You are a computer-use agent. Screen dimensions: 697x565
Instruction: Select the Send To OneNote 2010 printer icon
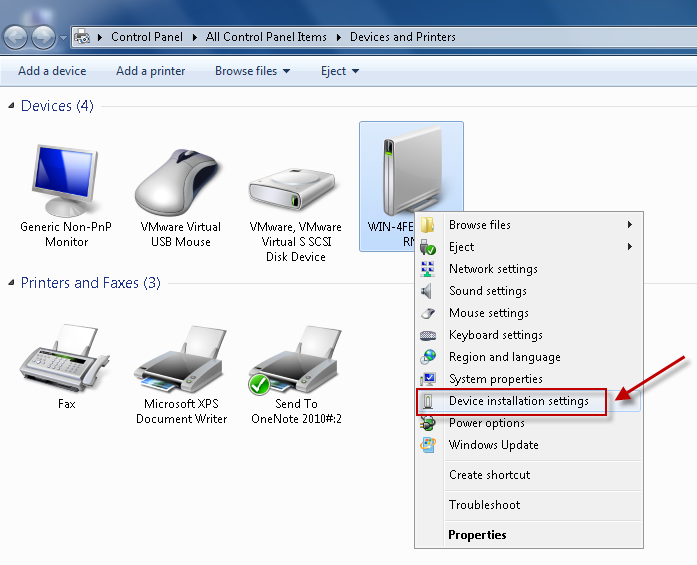click(295, 360)
